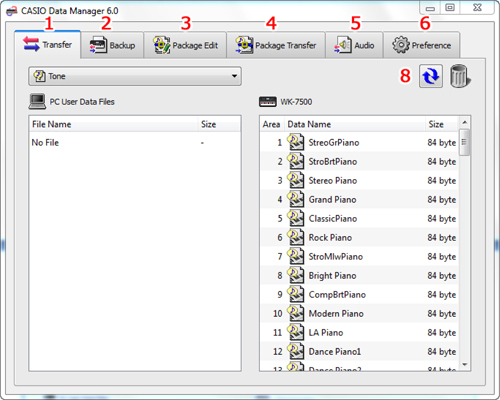Click the tone list scrollbar thumb
The height and width of the screenshot is (400, 500).
(x=465, y=142)
